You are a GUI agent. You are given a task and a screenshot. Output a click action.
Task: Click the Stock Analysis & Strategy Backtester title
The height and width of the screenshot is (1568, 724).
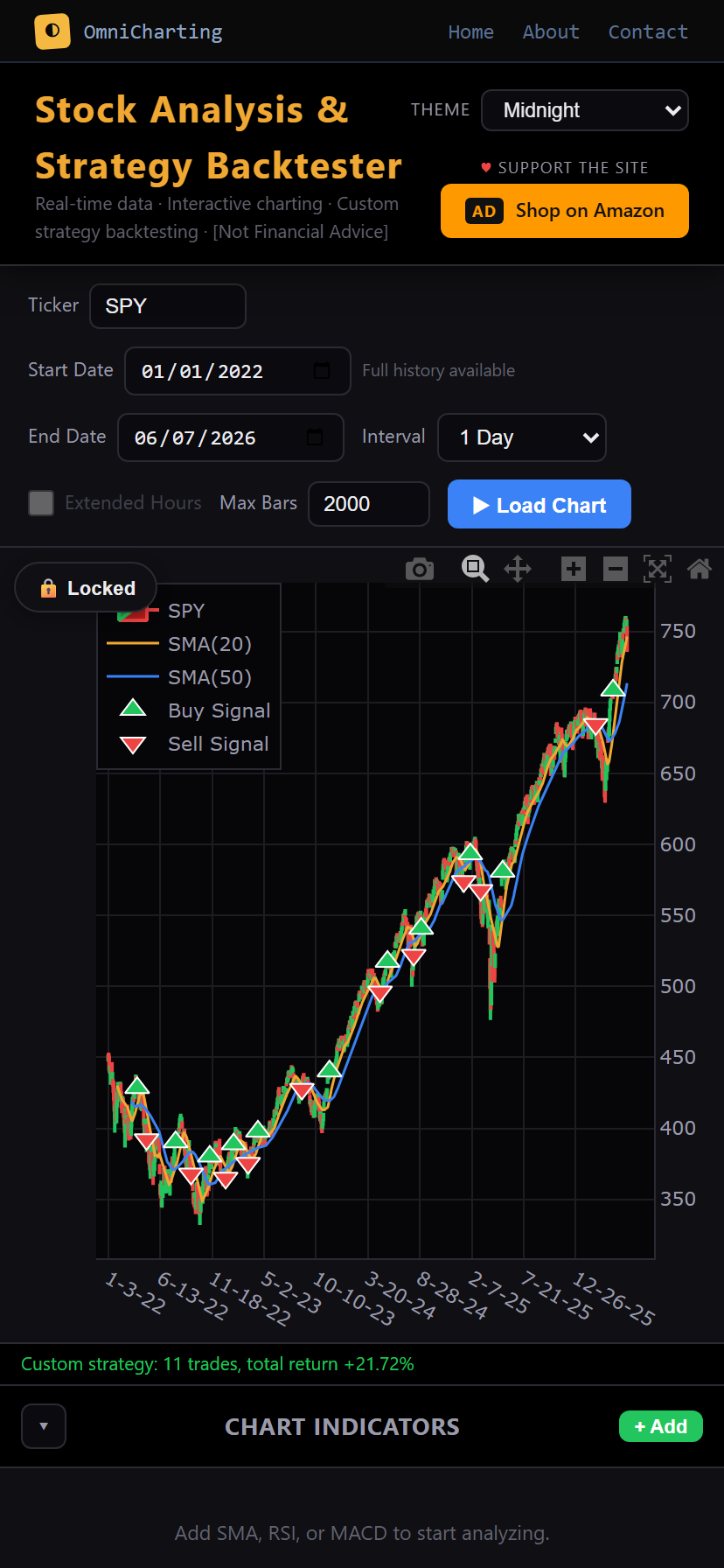tap(219, 138)
